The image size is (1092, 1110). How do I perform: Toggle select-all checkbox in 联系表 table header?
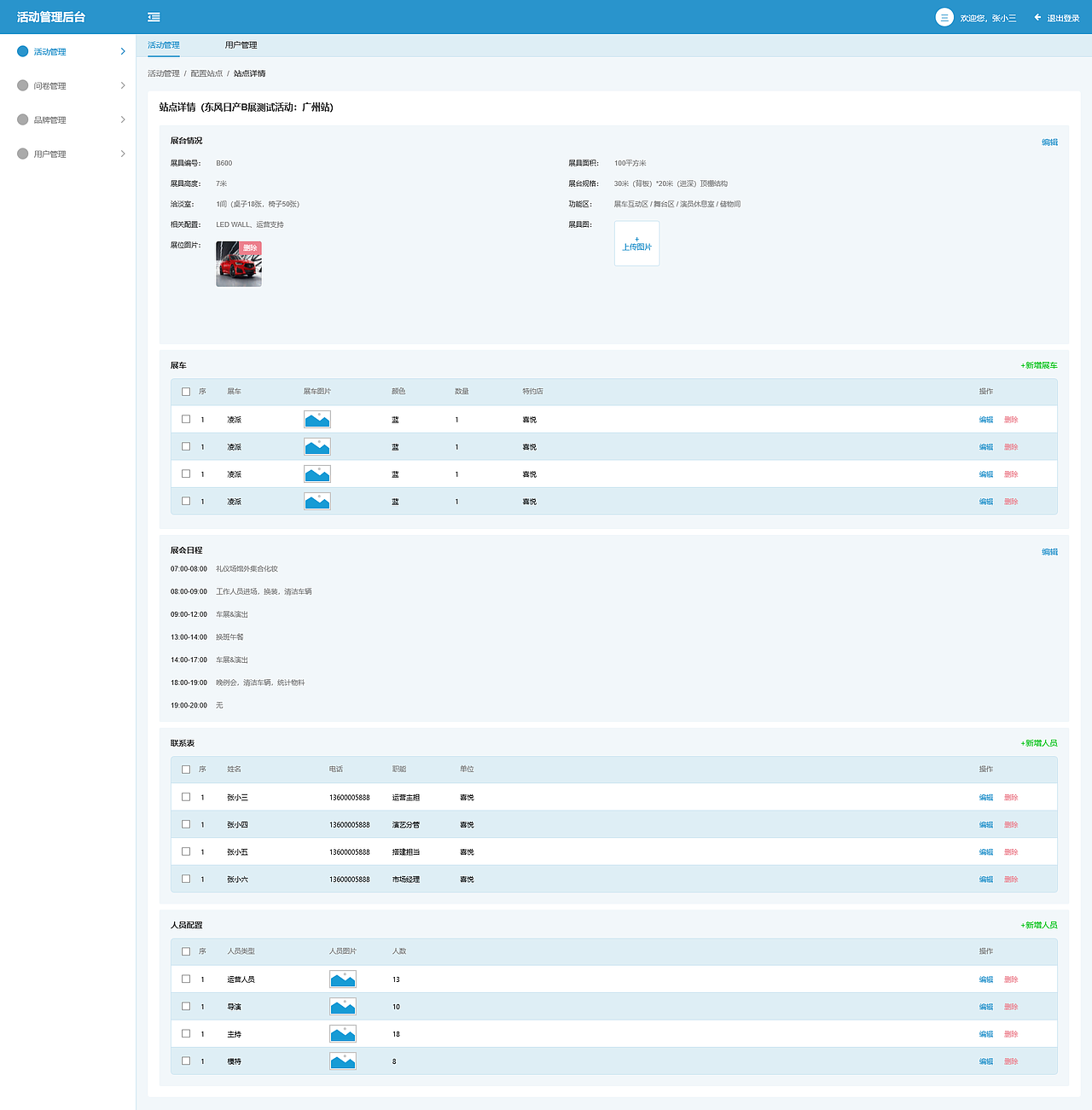pos(186,770)
